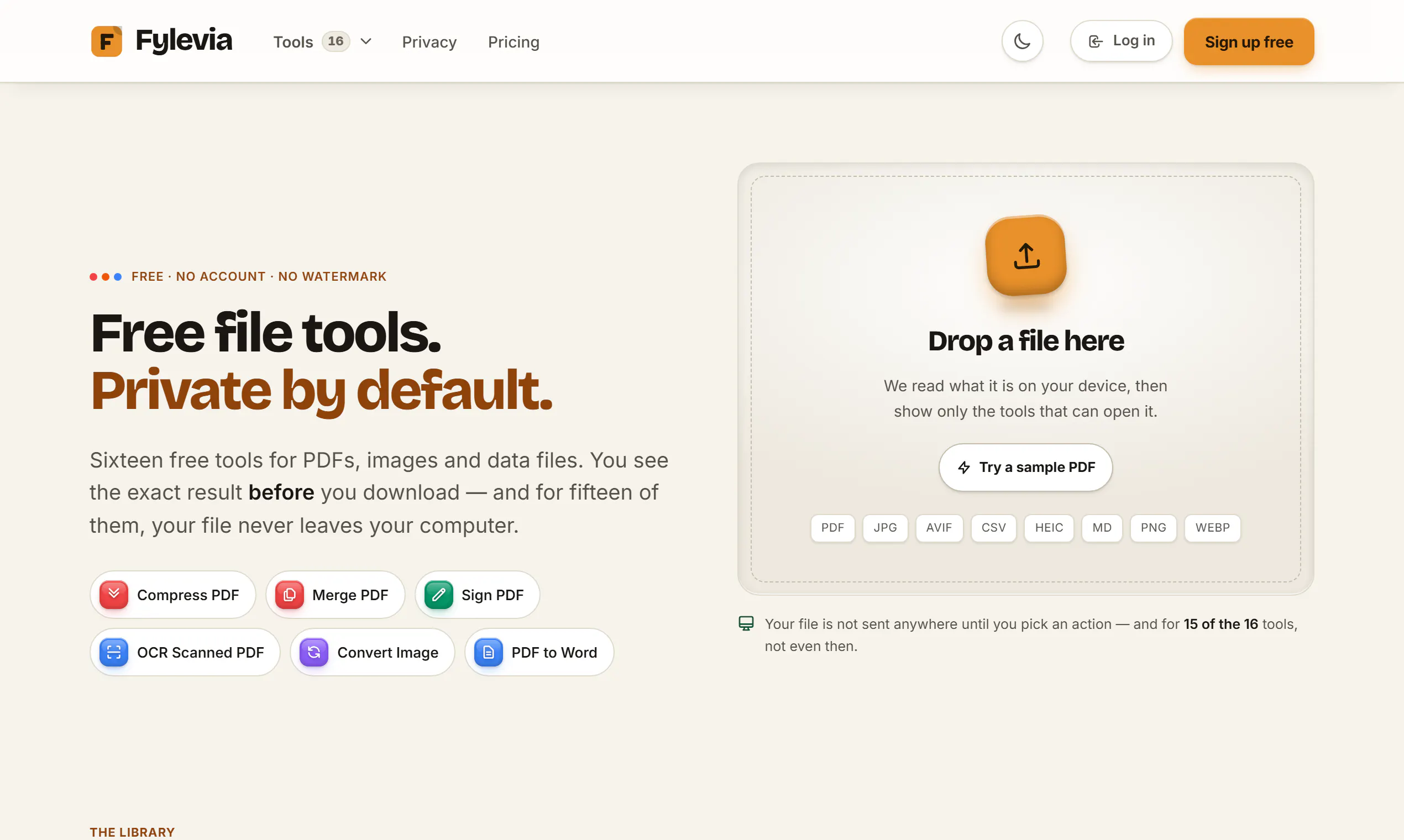Open the PDF to Word tool
This screenshot has width=1404, height=840.
(539, 652)
